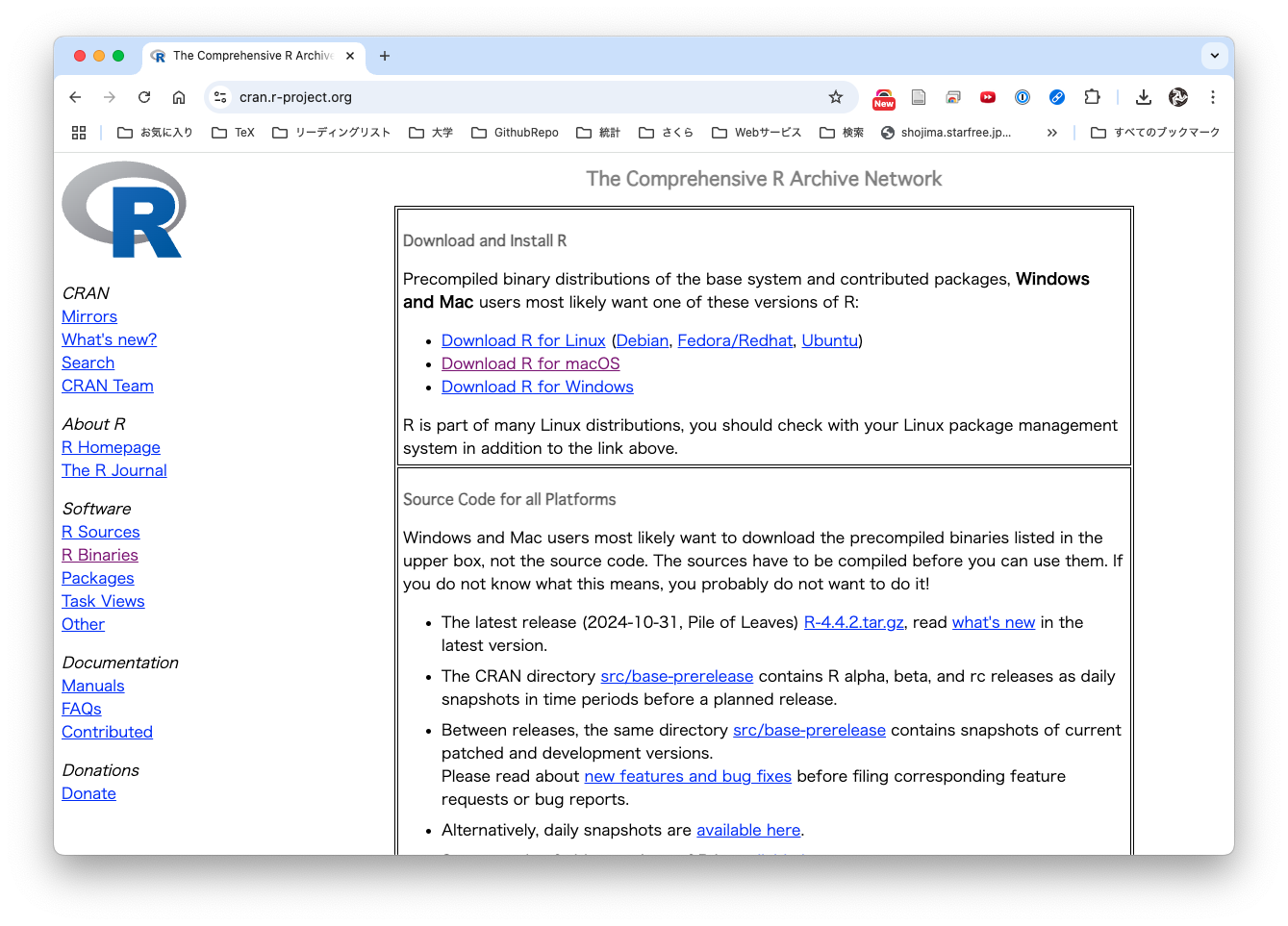Open the Chrome apps grid shortcut
The height and width of the screenshot is (926, 1288).
point(79,133)
